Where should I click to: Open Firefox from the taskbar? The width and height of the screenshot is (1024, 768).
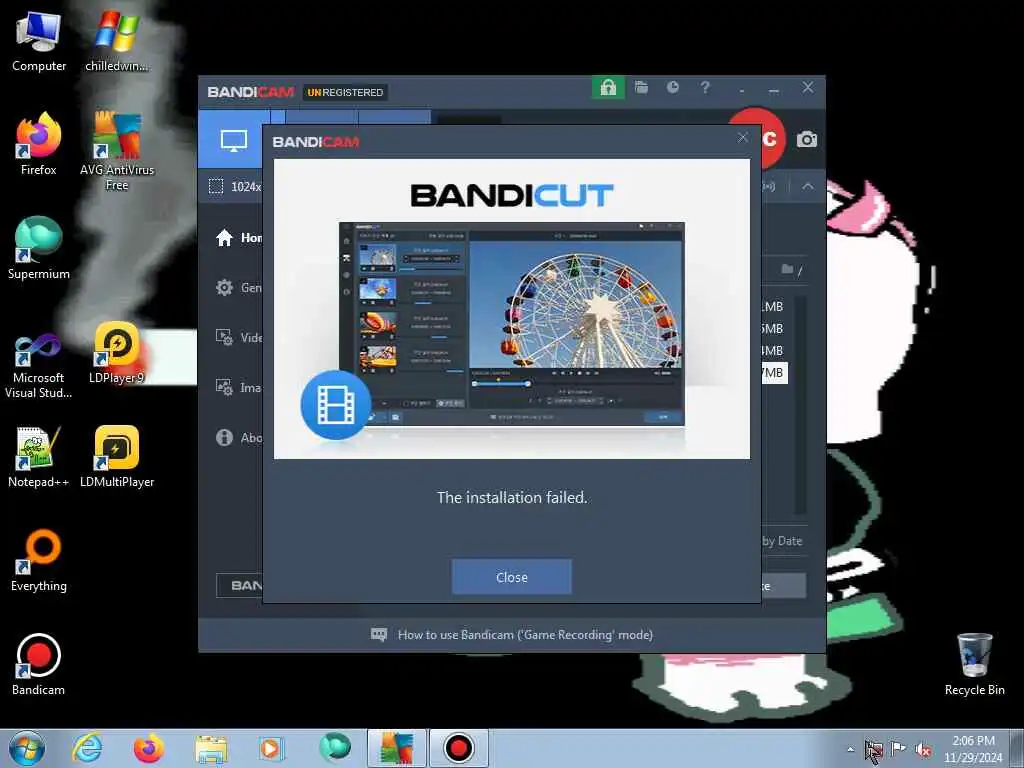coord(149,748)
